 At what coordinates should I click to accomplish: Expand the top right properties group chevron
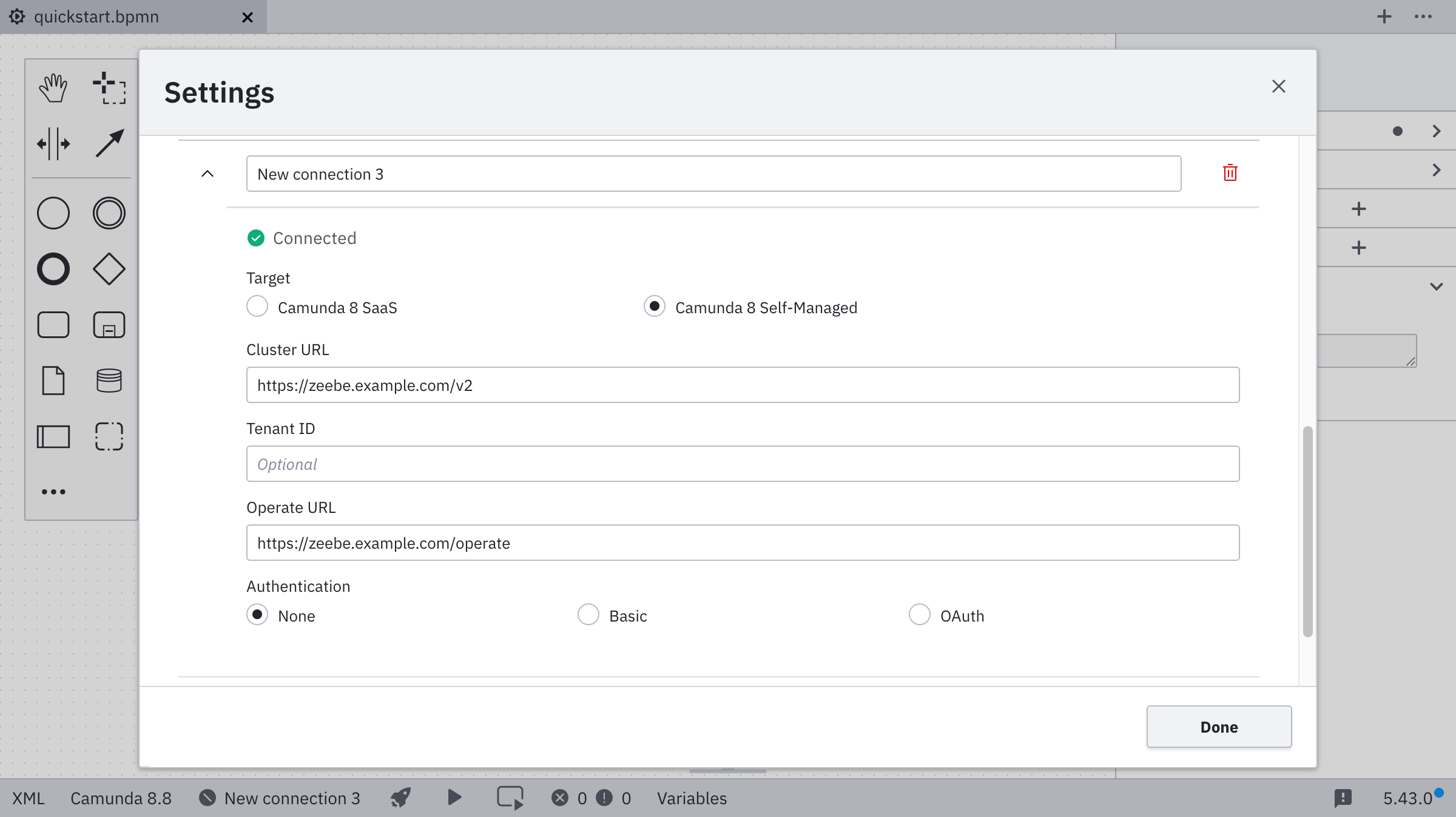[x=1437, y=131]
